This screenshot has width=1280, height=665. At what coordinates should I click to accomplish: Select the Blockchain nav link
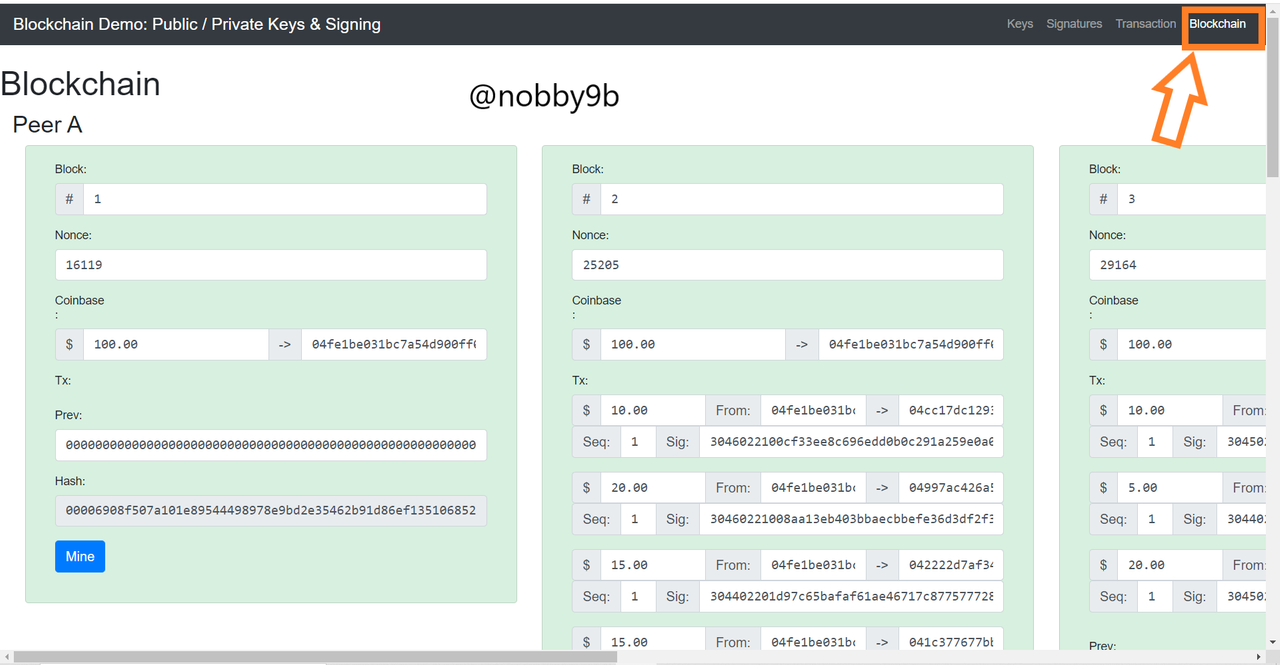click(1217, 24)
